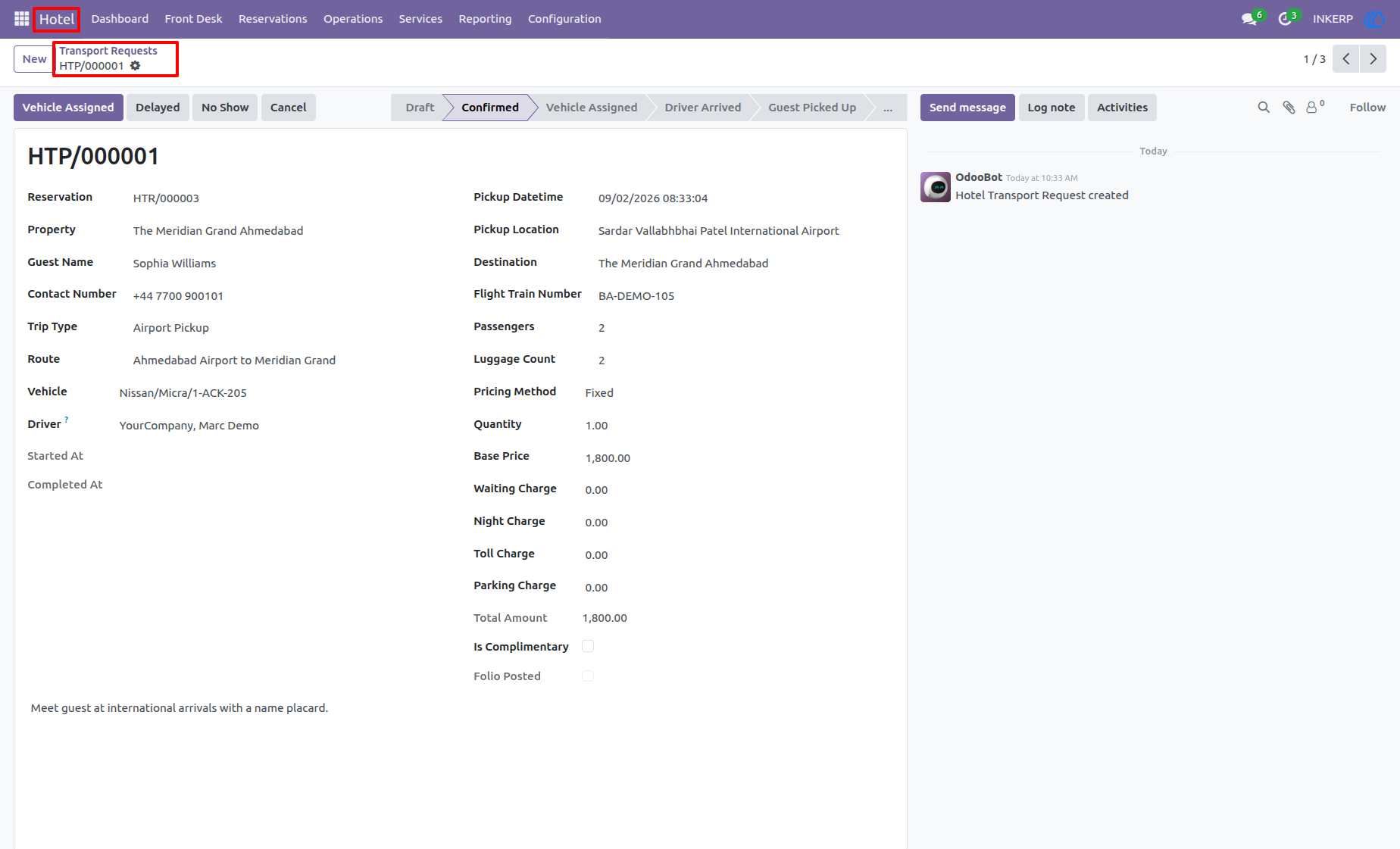Open Activities in chatter

[1122, 108]
